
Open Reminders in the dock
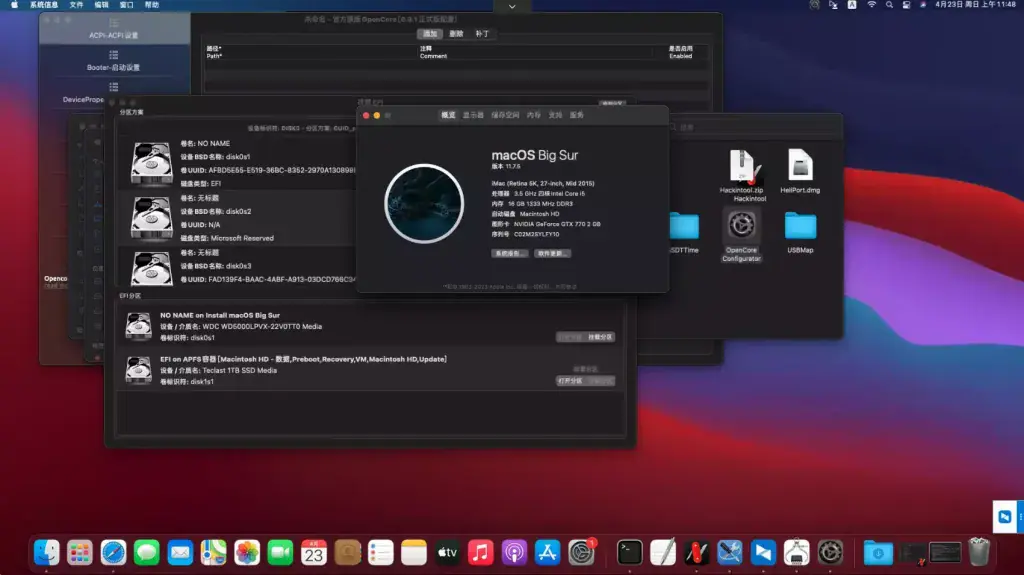(380, 553)
